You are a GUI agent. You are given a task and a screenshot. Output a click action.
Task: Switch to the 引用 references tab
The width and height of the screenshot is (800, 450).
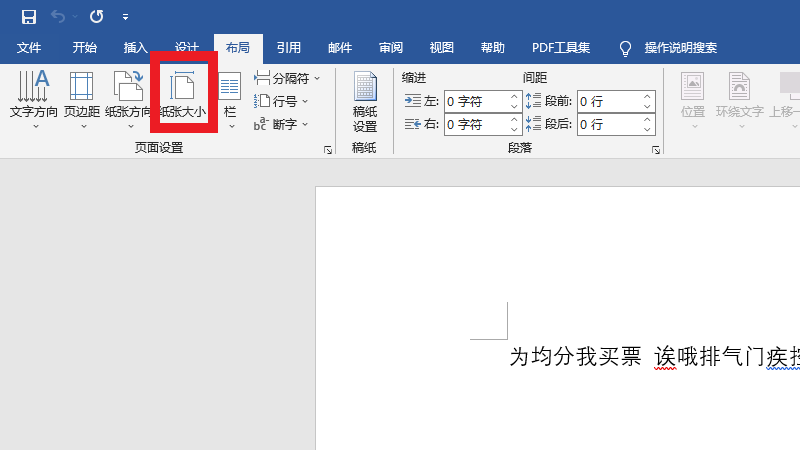point(289,47)
